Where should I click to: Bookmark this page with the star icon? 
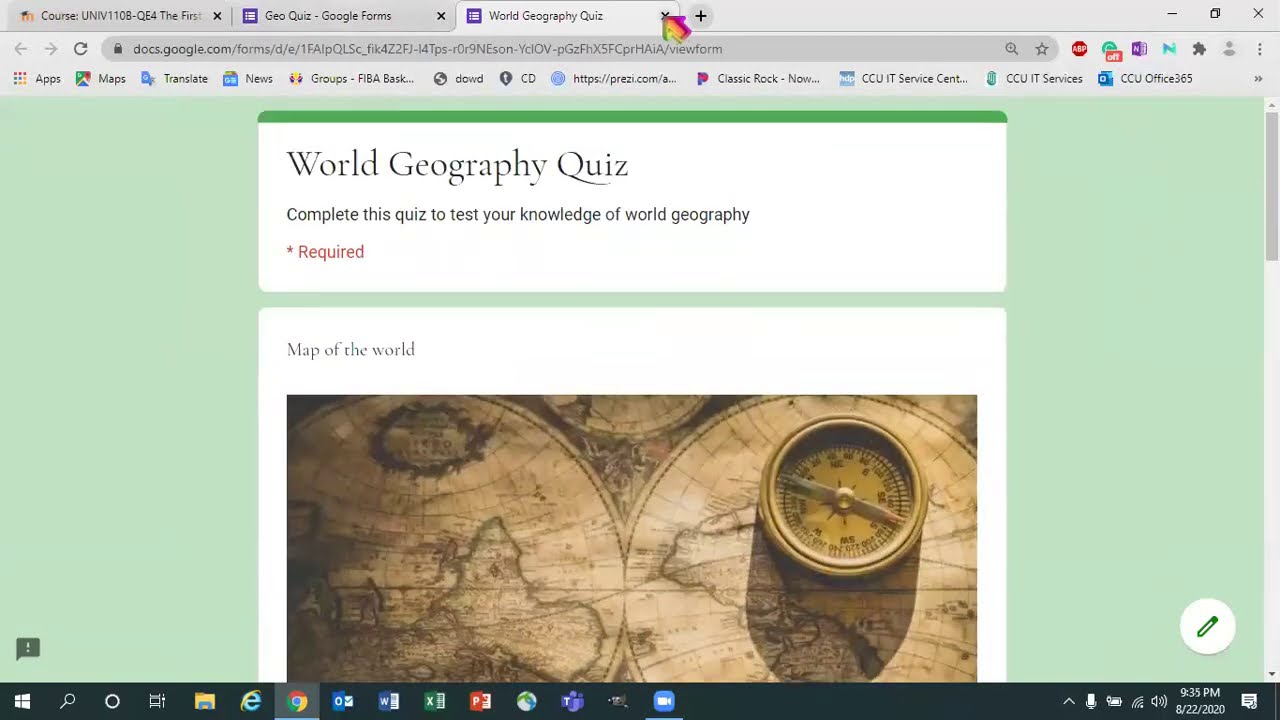(x=1042, y=48)
